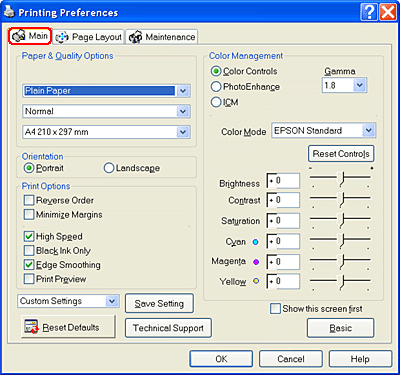Click the cyan color dot icon
Screen dimensions: 400x375
pyautogui.click(x=256, y=242)
